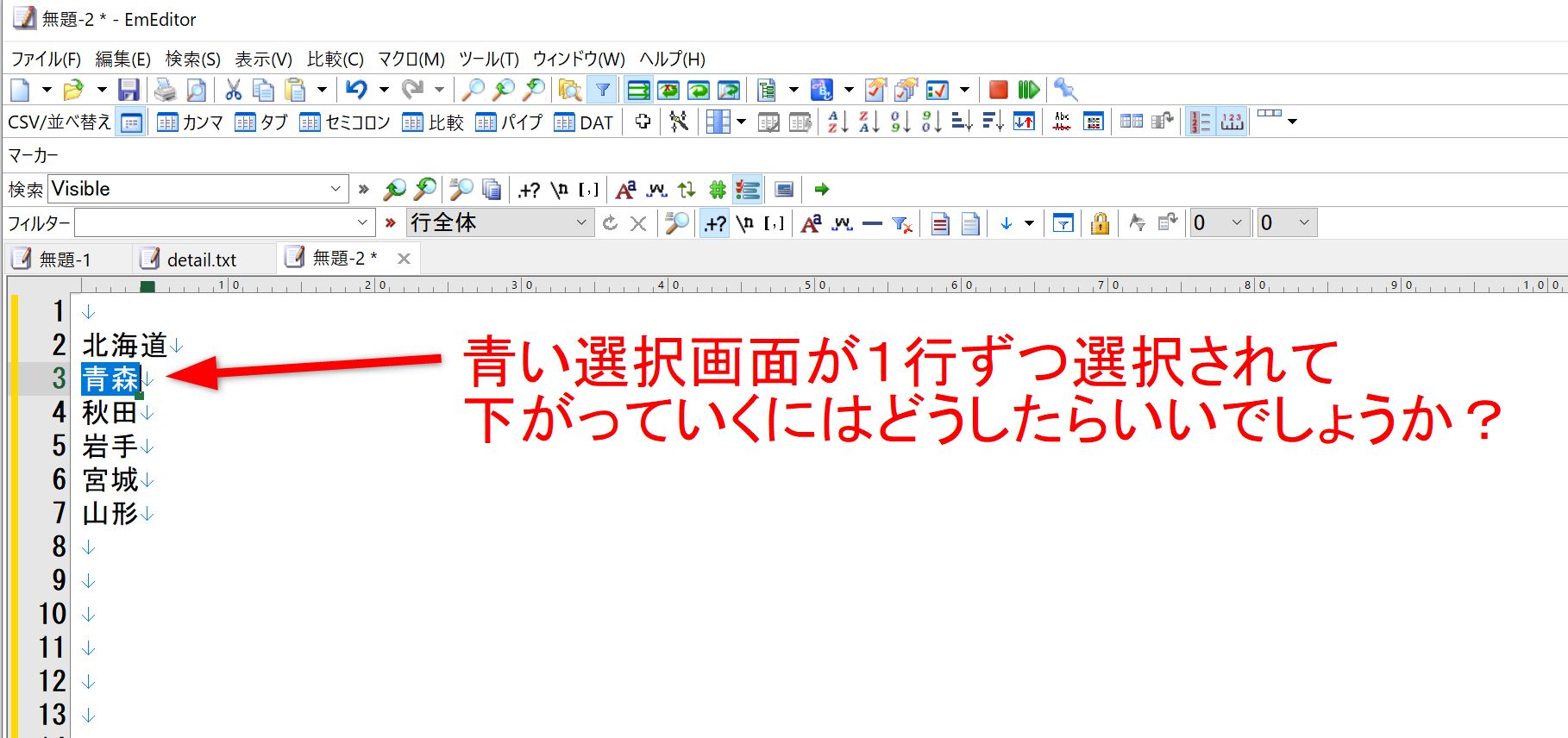Screen dimensions: 1568x738
Task: Toggle the Filter toolbar funnel button
Action: coord(603,90)
